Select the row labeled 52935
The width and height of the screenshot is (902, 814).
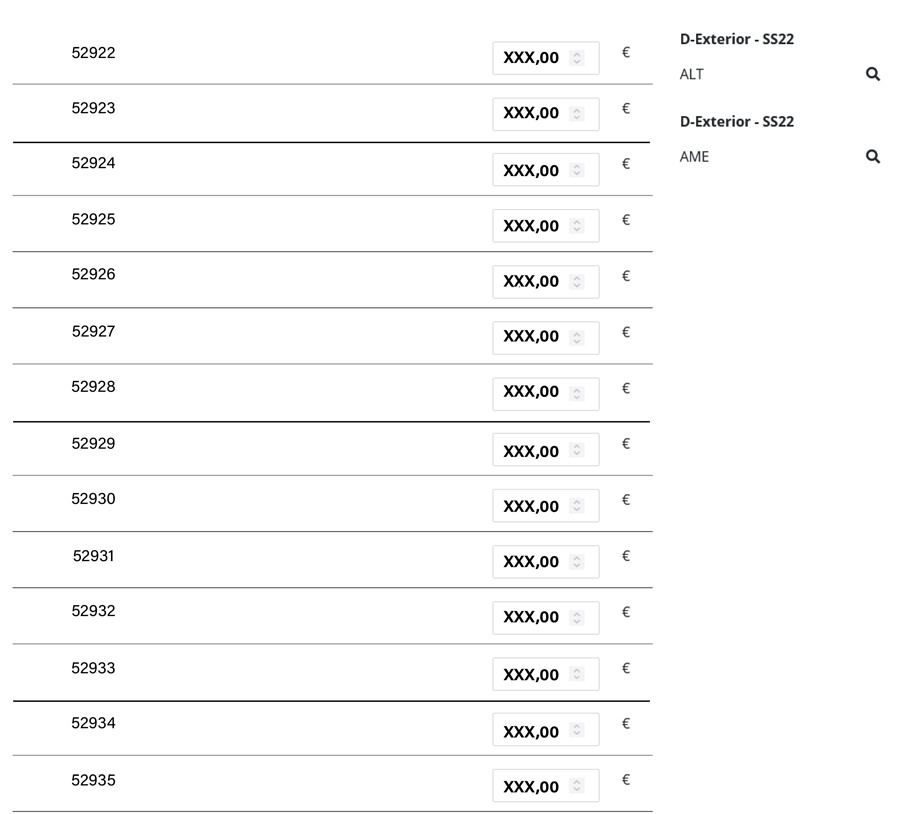point(93,780)
